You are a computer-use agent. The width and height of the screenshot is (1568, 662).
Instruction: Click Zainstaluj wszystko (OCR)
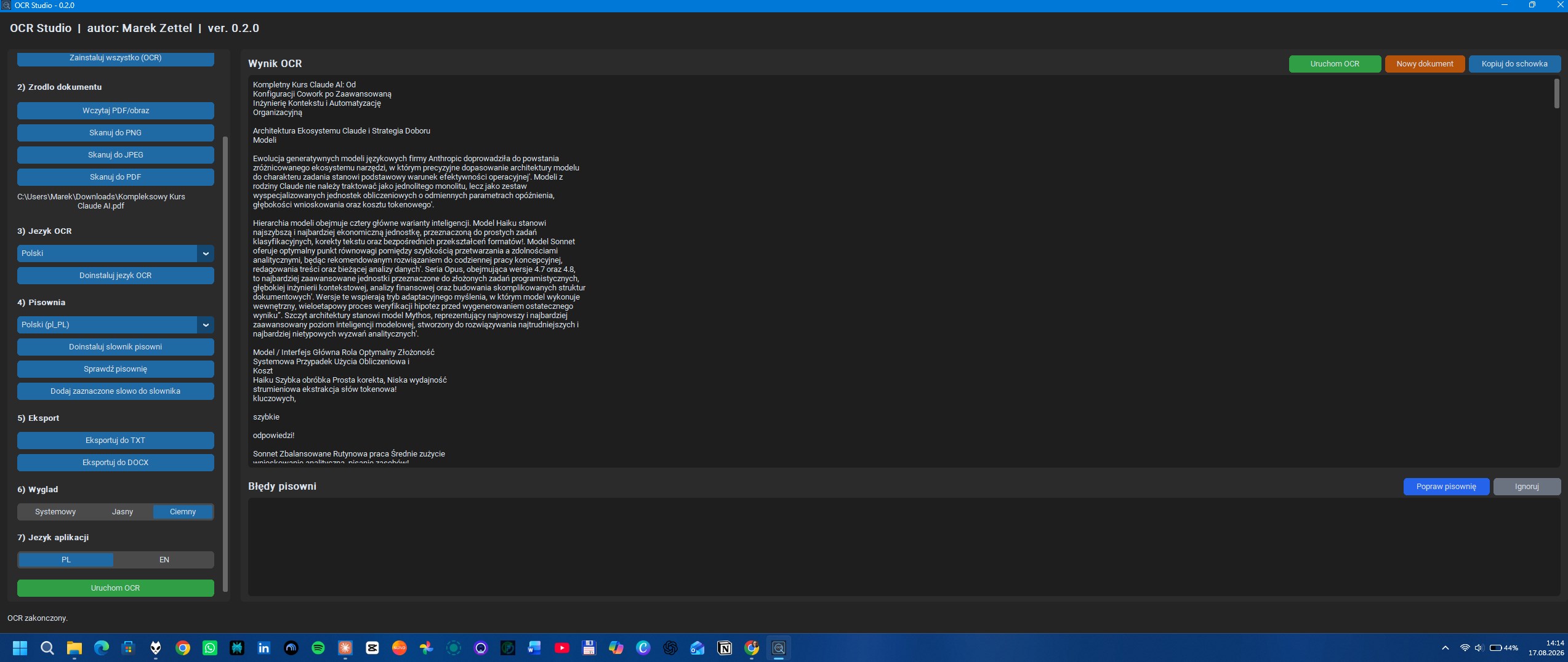click(116, 58)
